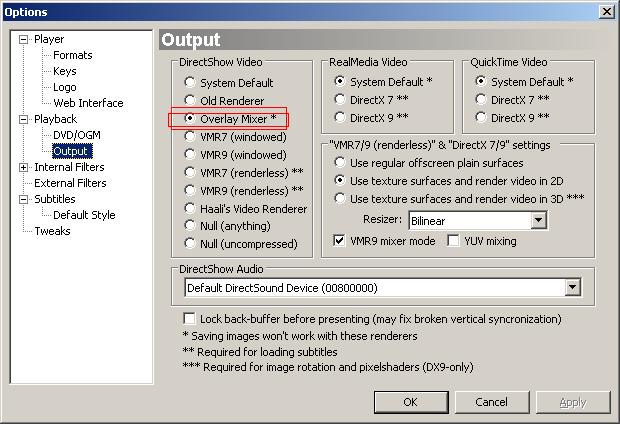Select RealMedia System Default option

(383, 81)
